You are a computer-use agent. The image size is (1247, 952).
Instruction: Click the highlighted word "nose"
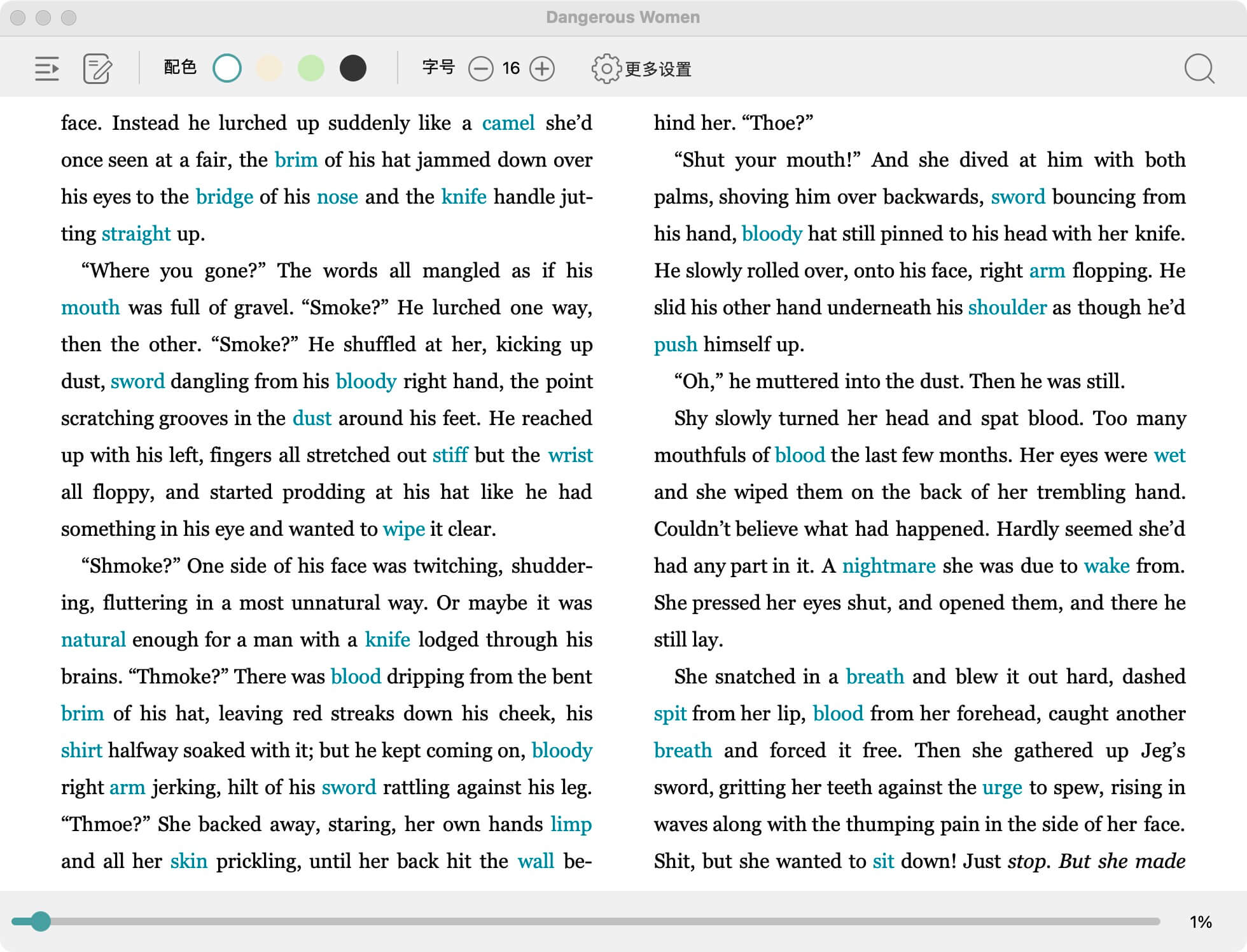click(x=337, y=197)
